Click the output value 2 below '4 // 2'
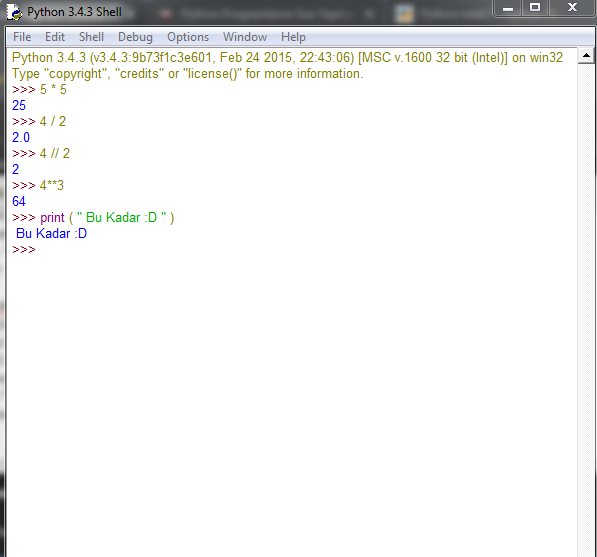Viewport: 597px width, 557px height. (x=15, y=169)
